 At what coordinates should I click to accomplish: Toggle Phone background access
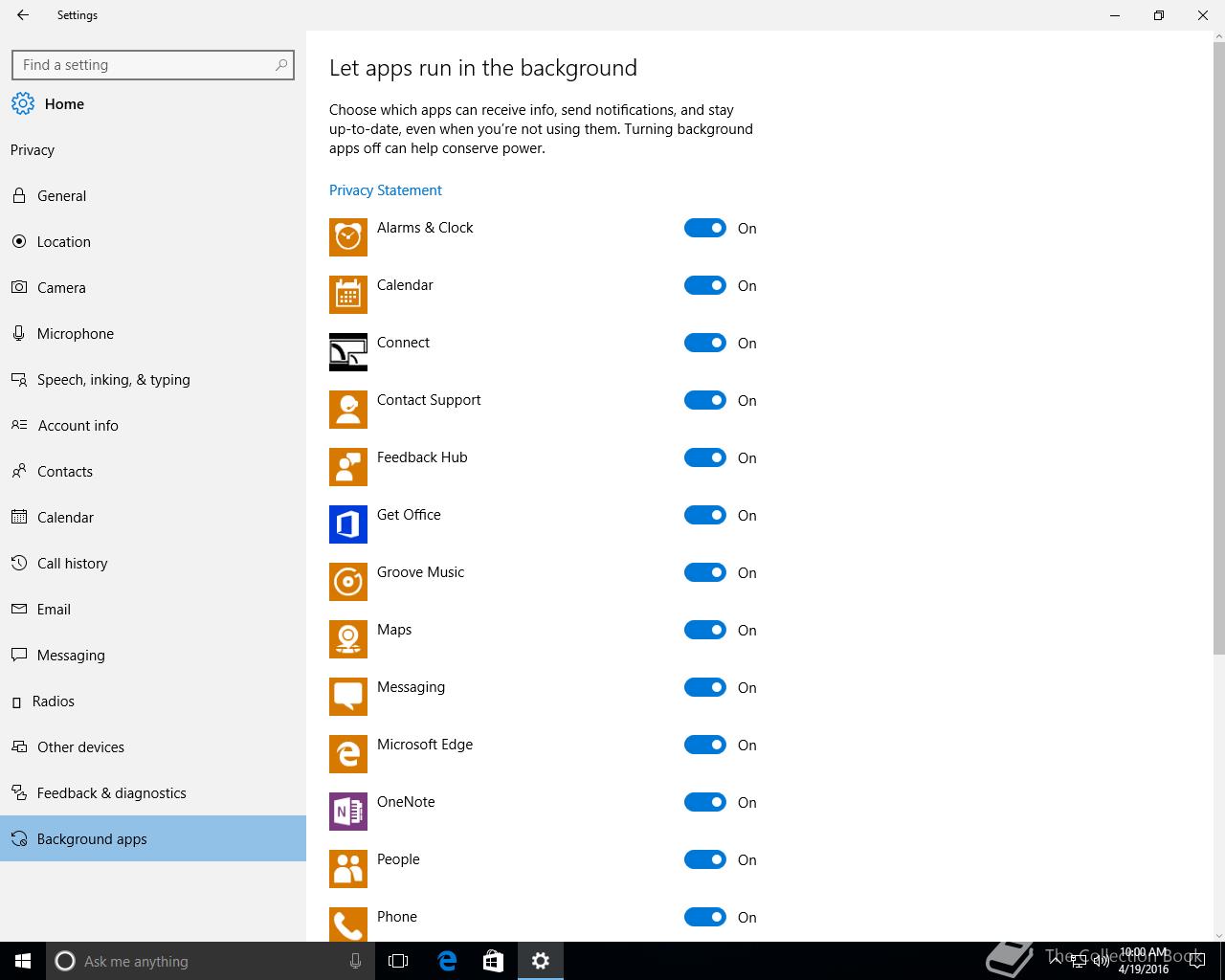tap(705, 917)
